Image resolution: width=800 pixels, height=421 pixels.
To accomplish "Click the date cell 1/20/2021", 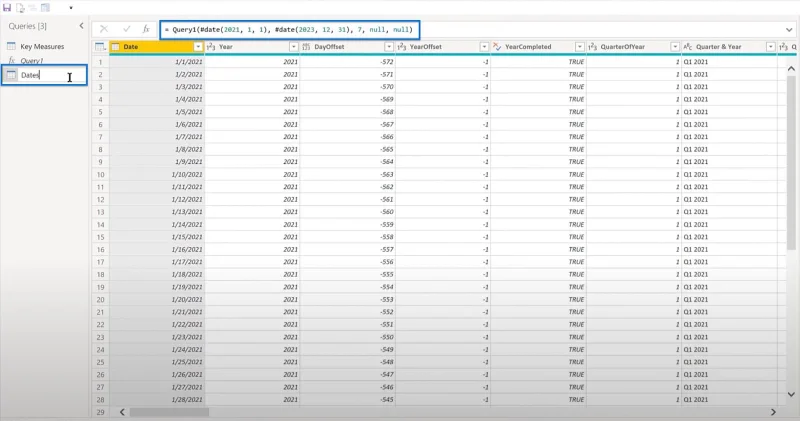I will click(157, 300).
